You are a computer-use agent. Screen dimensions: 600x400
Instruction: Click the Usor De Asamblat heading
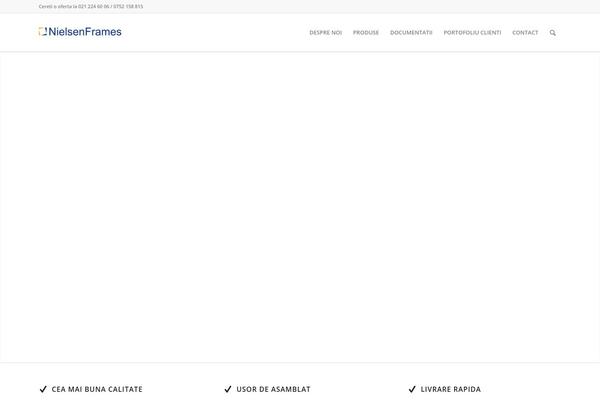274,389
